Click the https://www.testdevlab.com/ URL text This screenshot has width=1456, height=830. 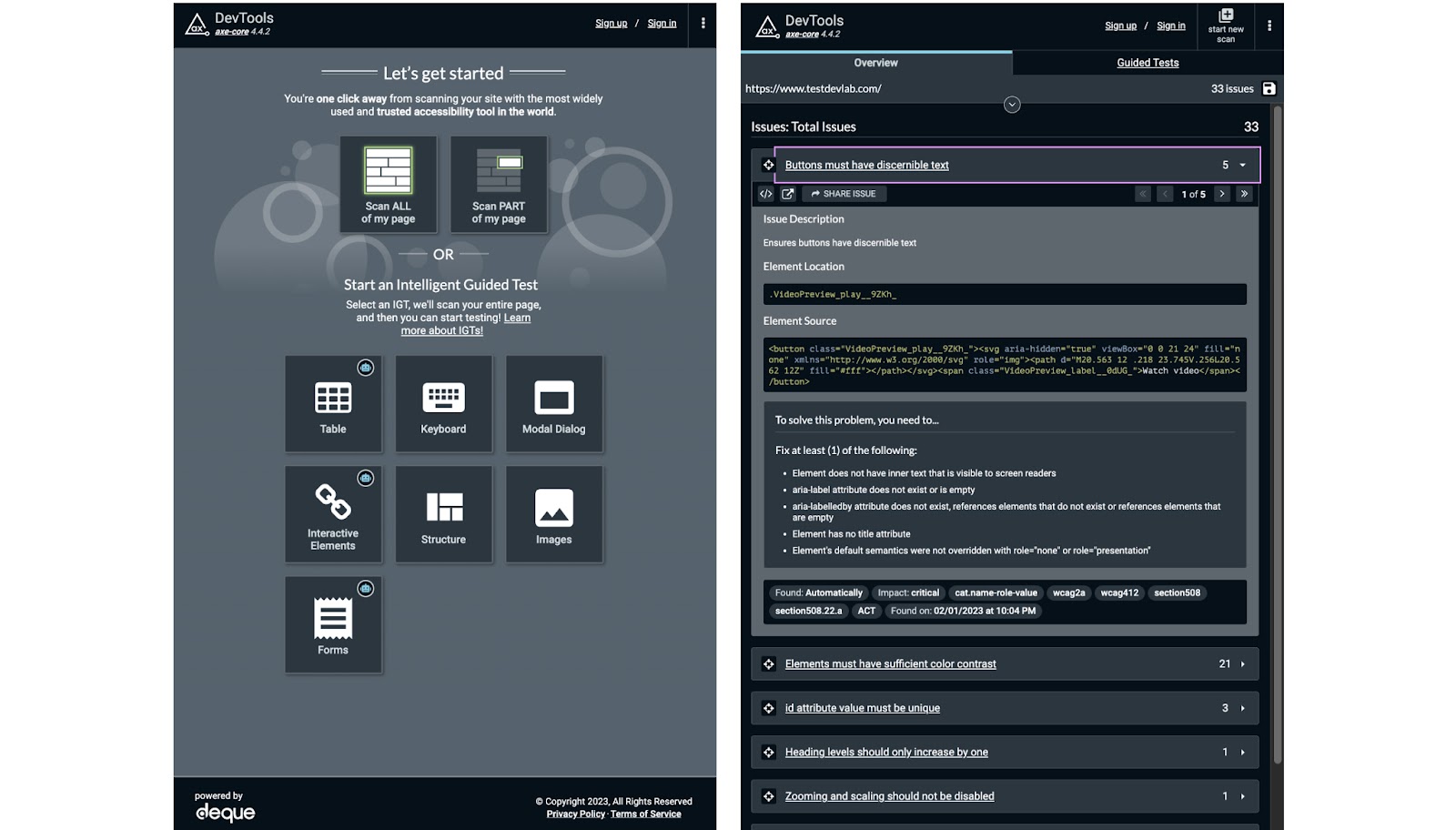coord(814,89)
